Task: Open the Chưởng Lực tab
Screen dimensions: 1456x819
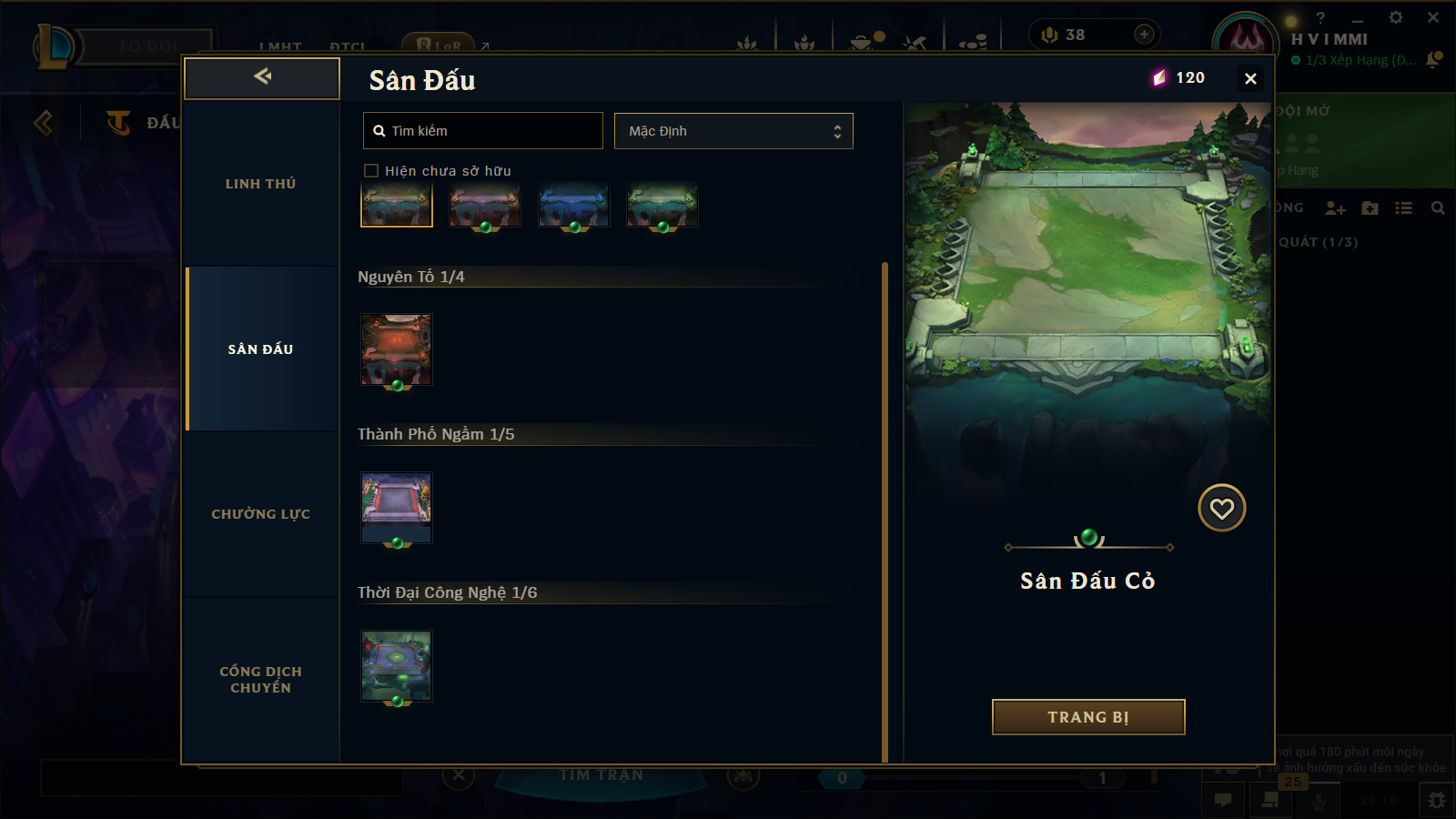Action: [x=262, y=514]
